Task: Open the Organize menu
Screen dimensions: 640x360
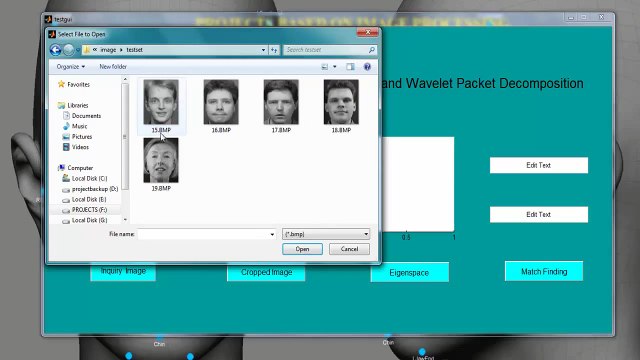Action: click(x=71, y=67)
